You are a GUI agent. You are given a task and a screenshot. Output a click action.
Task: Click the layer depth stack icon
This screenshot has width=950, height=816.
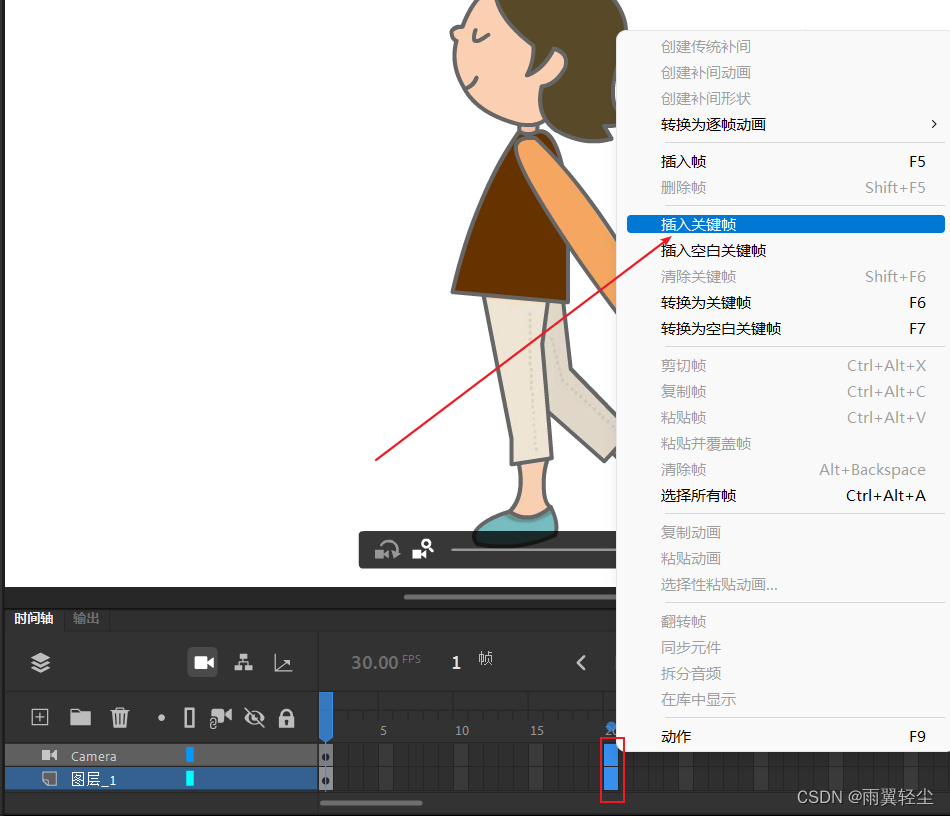(x=40, y=662)
